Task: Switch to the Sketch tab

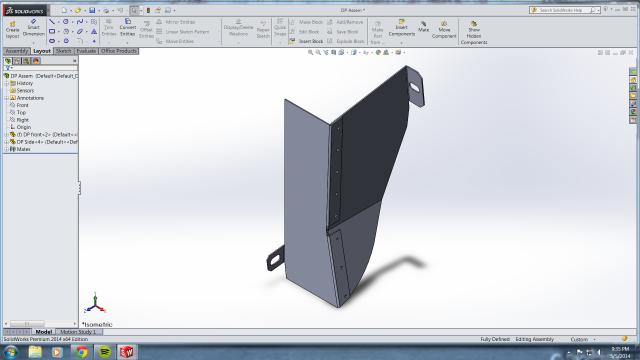Action: [63, 51]
